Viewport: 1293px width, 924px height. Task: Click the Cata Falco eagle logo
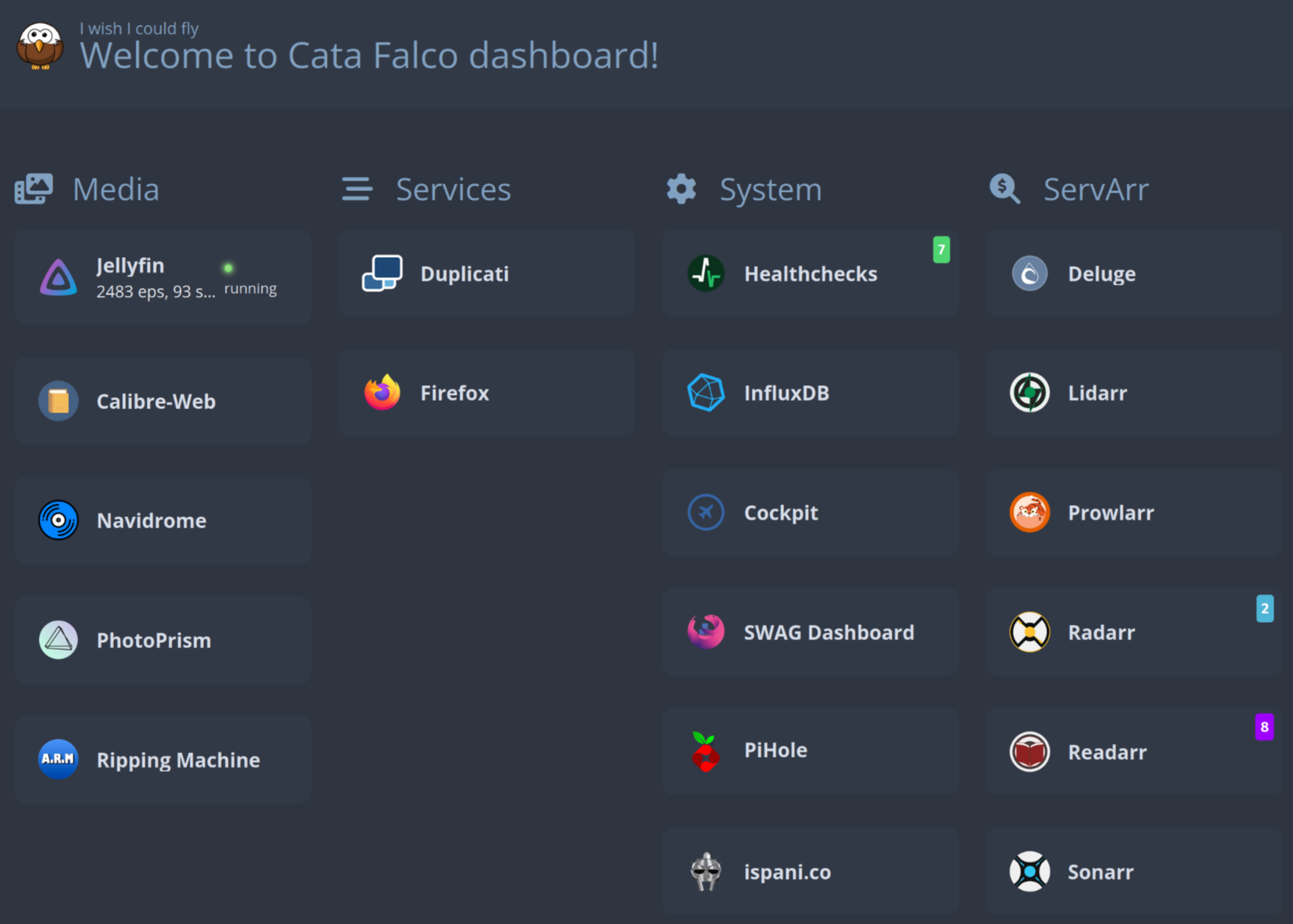coord(40,46)
